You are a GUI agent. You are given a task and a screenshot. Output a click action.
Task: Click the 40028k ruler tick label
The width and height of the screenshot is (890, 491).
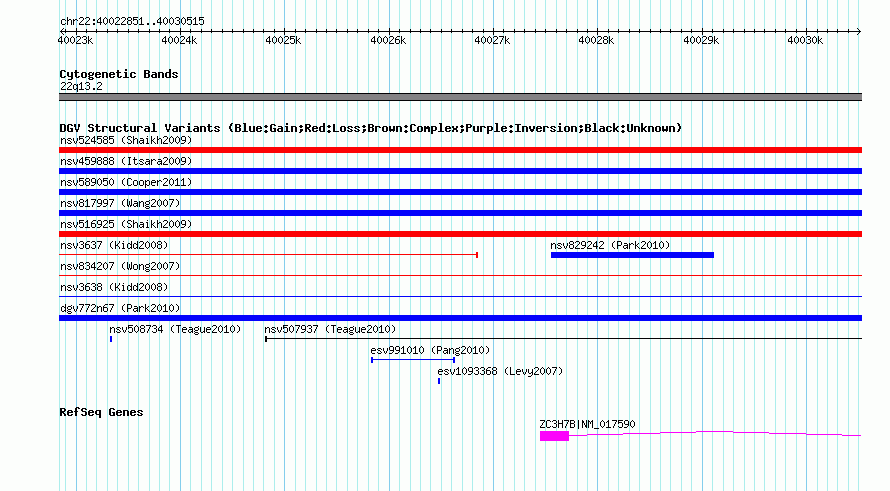(596, 40)
